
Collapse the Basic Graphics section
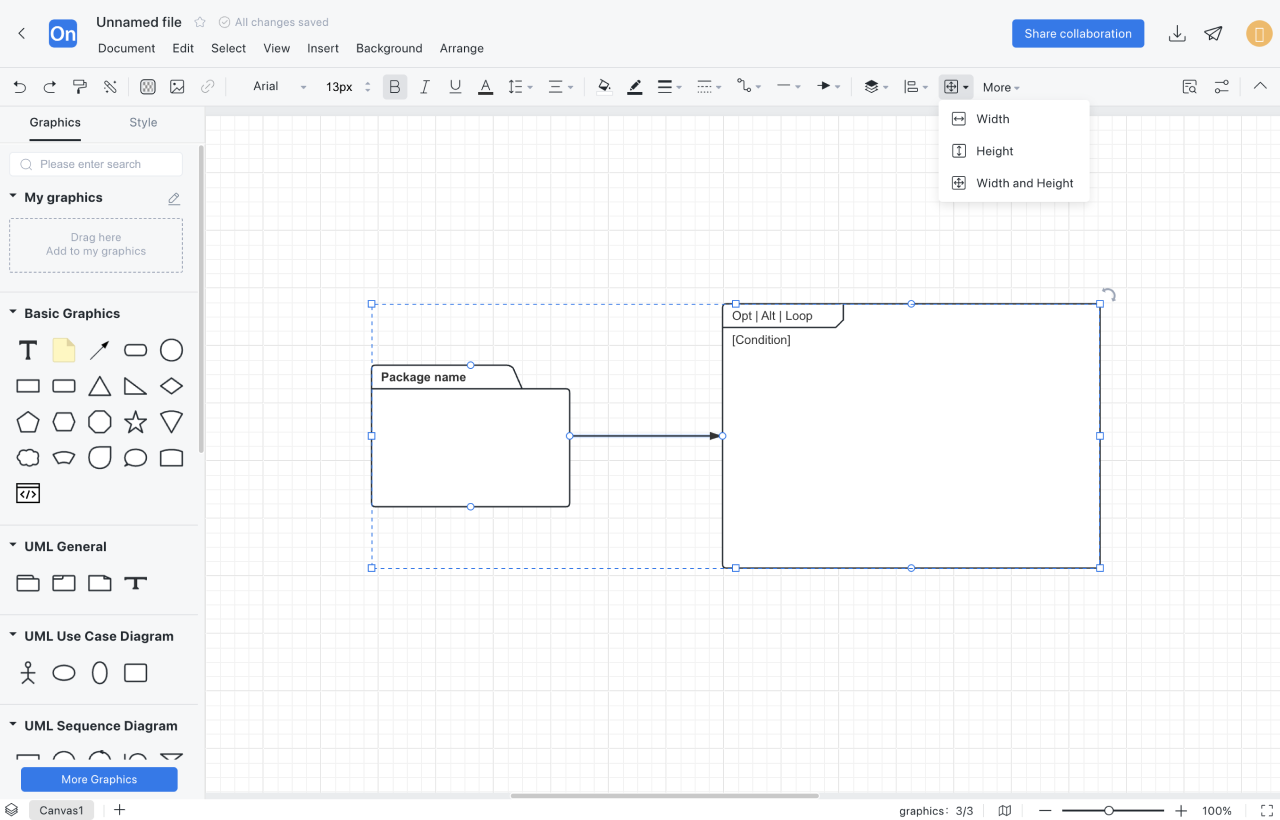point(13,313)
